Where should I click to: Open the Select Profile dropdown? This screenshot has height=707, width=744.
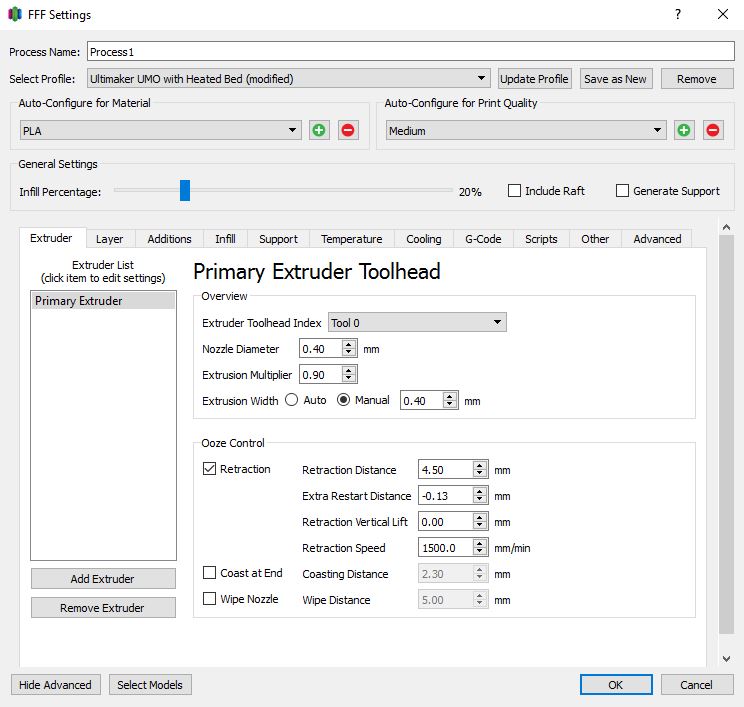click(287, 79)
